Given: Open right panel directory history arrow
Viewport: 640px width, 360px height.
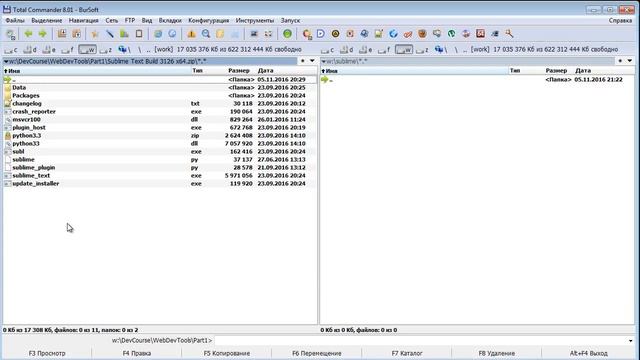Looking at the screenshot, I should (x=630, y=61).
